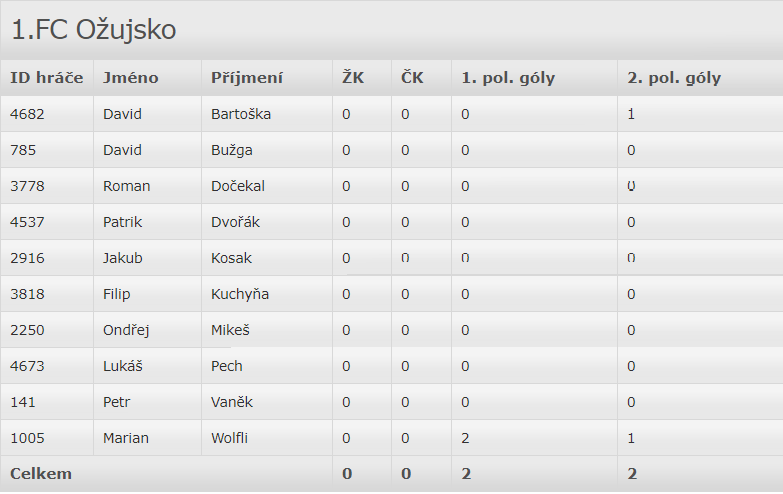
Task: Click the ŽK yellow cards header
Action: click(353, 78)
